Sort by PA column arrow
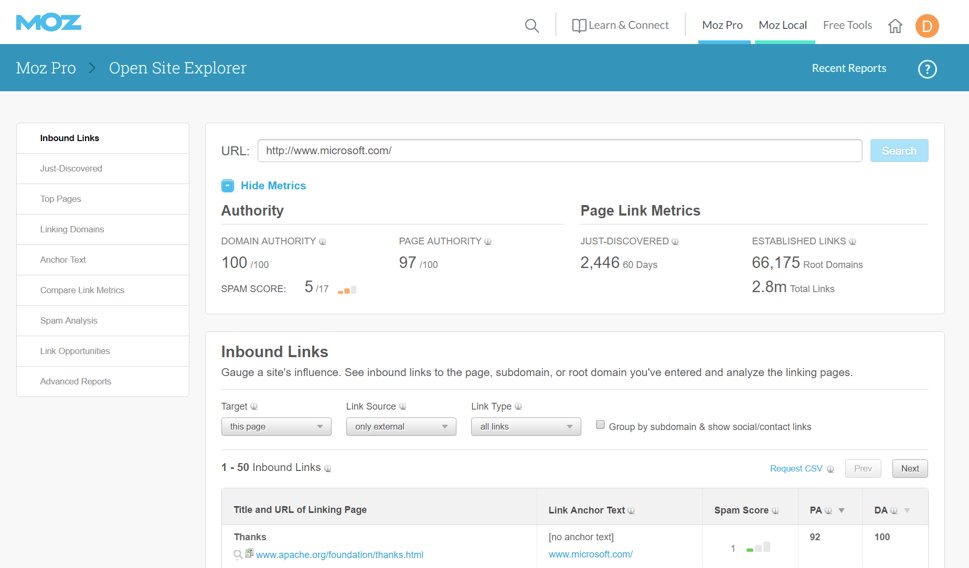 [842, 511]
